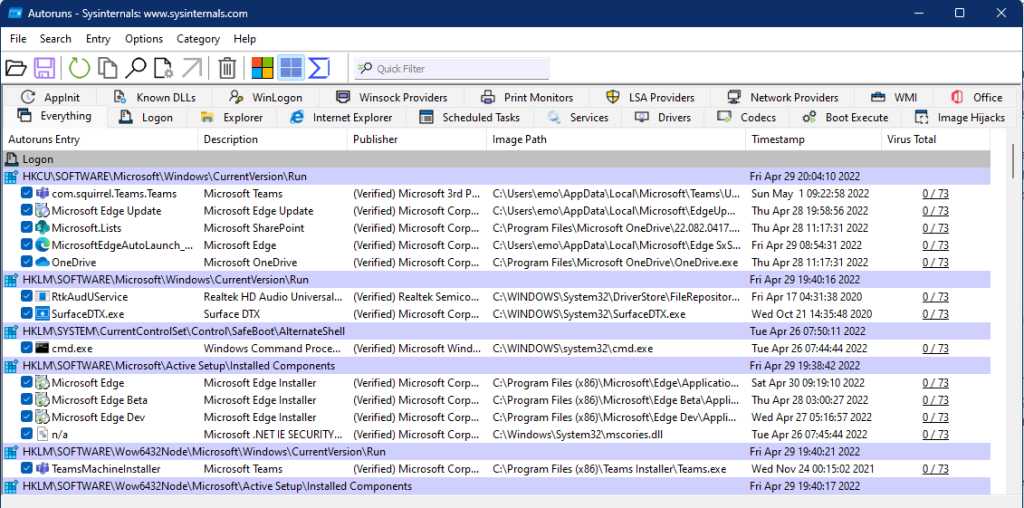This screenshot has width=1024, height=508.
Task: Click the vertical scrollbar of the entry list
Action: click(1014, 300)
